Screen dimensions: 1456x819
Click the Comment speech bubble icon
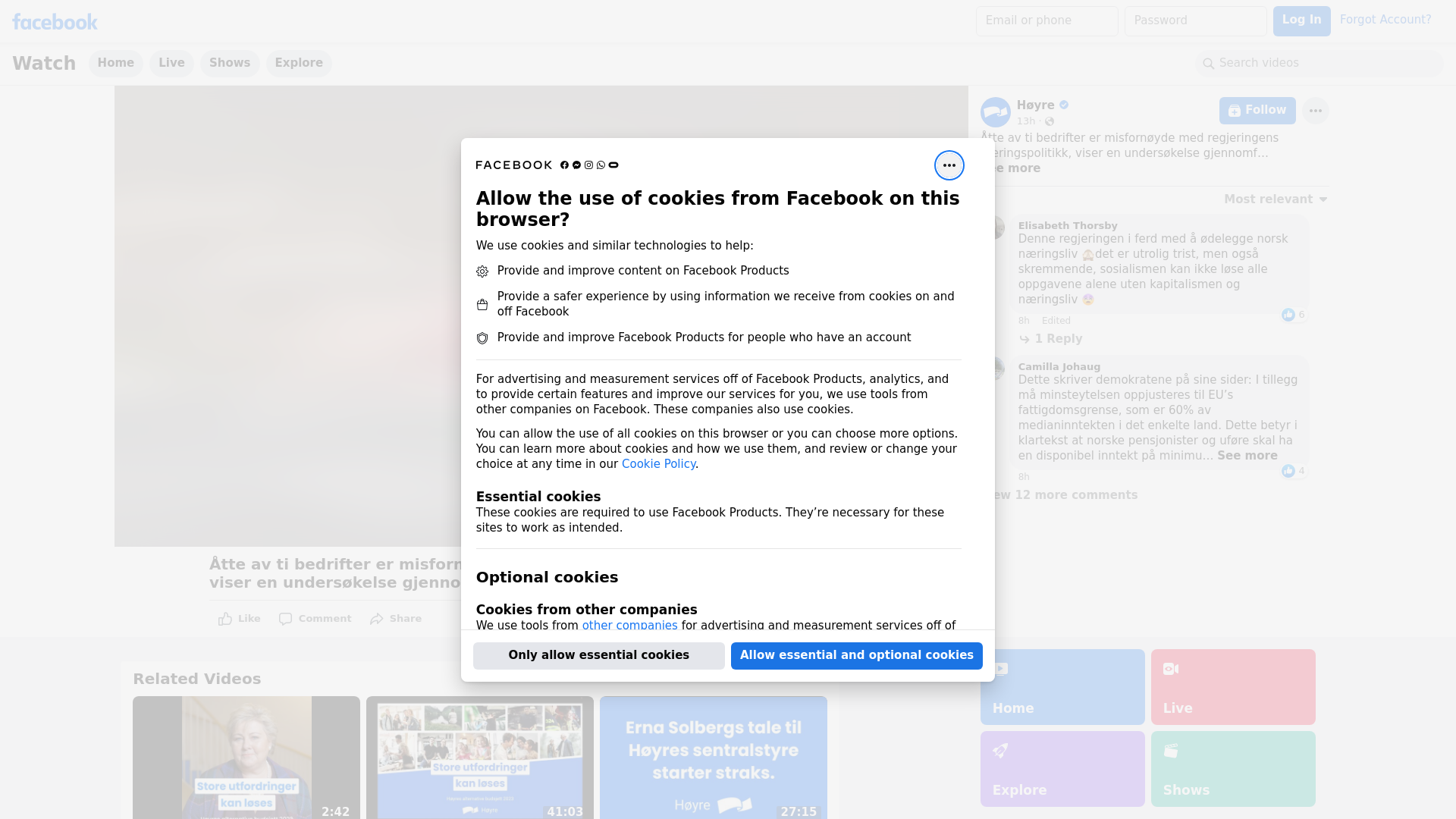285,619
